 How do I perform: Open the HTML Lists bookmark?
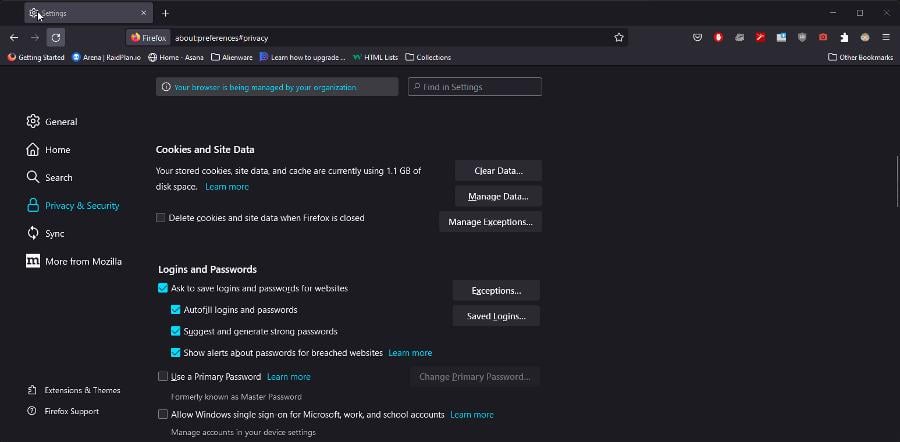coord(375,57)
